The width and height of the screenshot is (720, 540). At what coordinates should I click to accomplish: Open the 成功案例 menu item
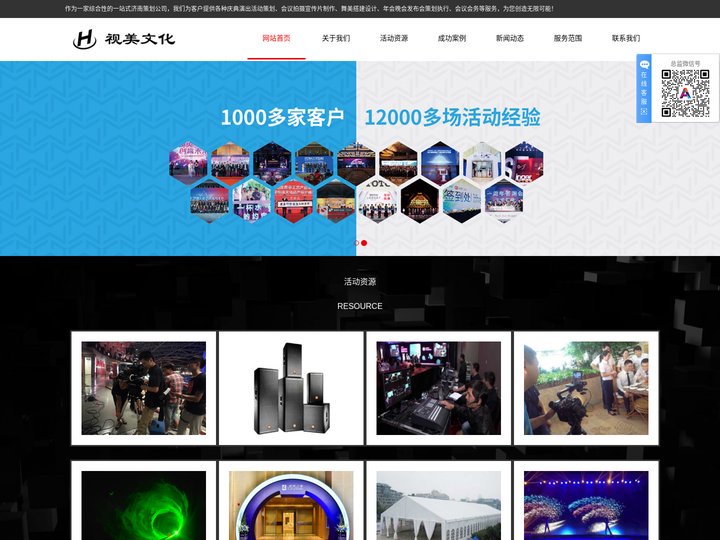point(452,38)
